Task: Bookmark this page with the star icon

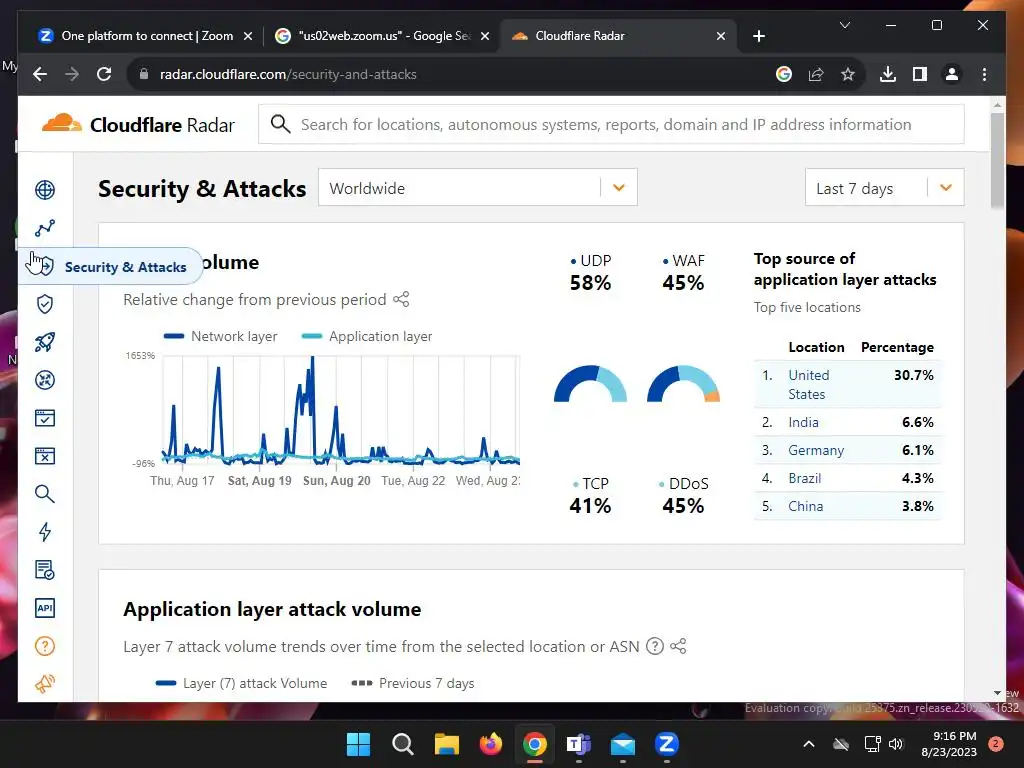Action: (x=847, y=74)
